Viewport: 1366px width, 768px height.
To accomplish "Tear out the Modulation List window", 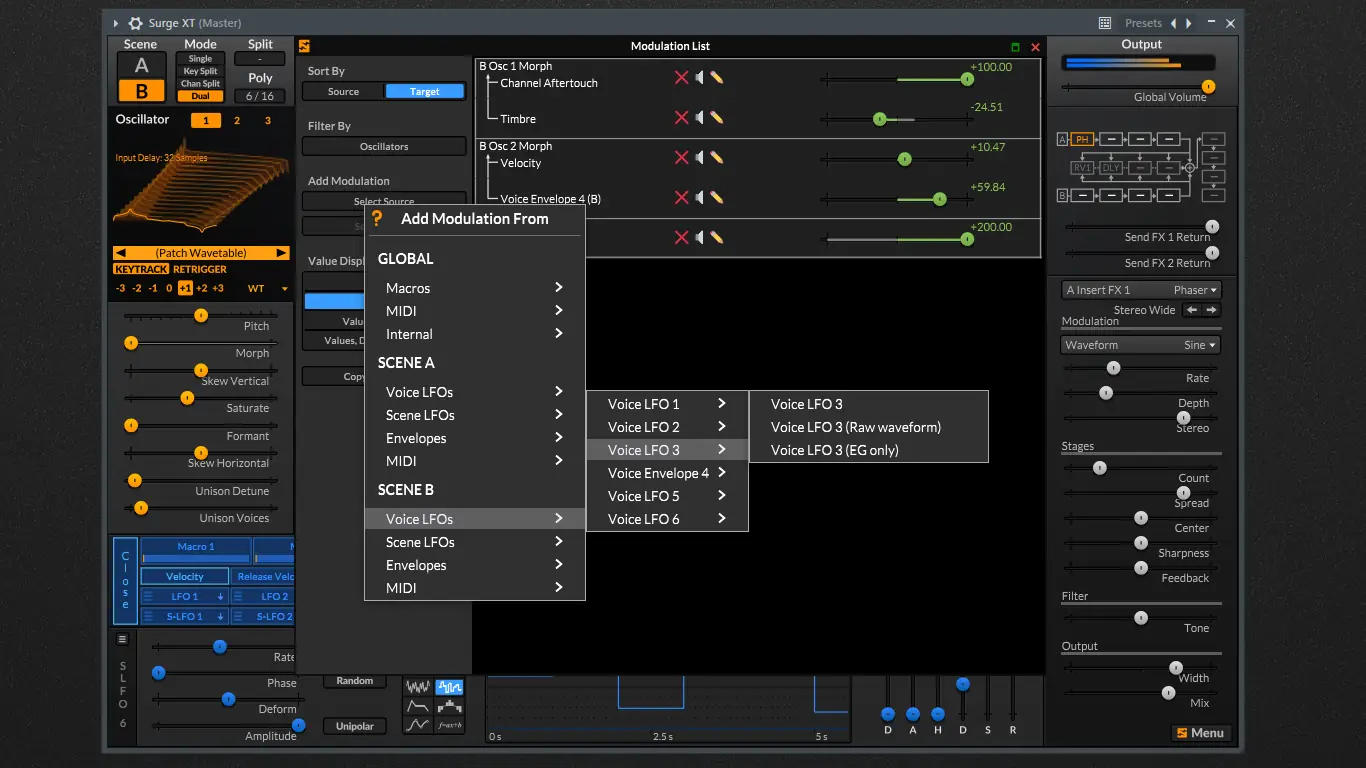I will coord(1016,47).
